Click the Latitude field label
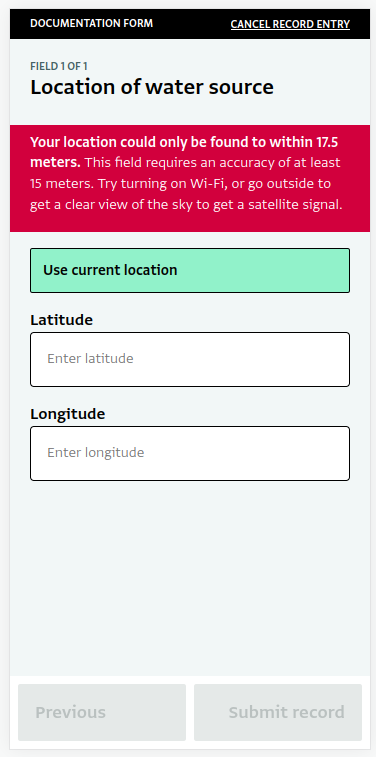Image resolution: width=376 pixels, height=757 pixels. pyautogui.click(x=61, y=320)
